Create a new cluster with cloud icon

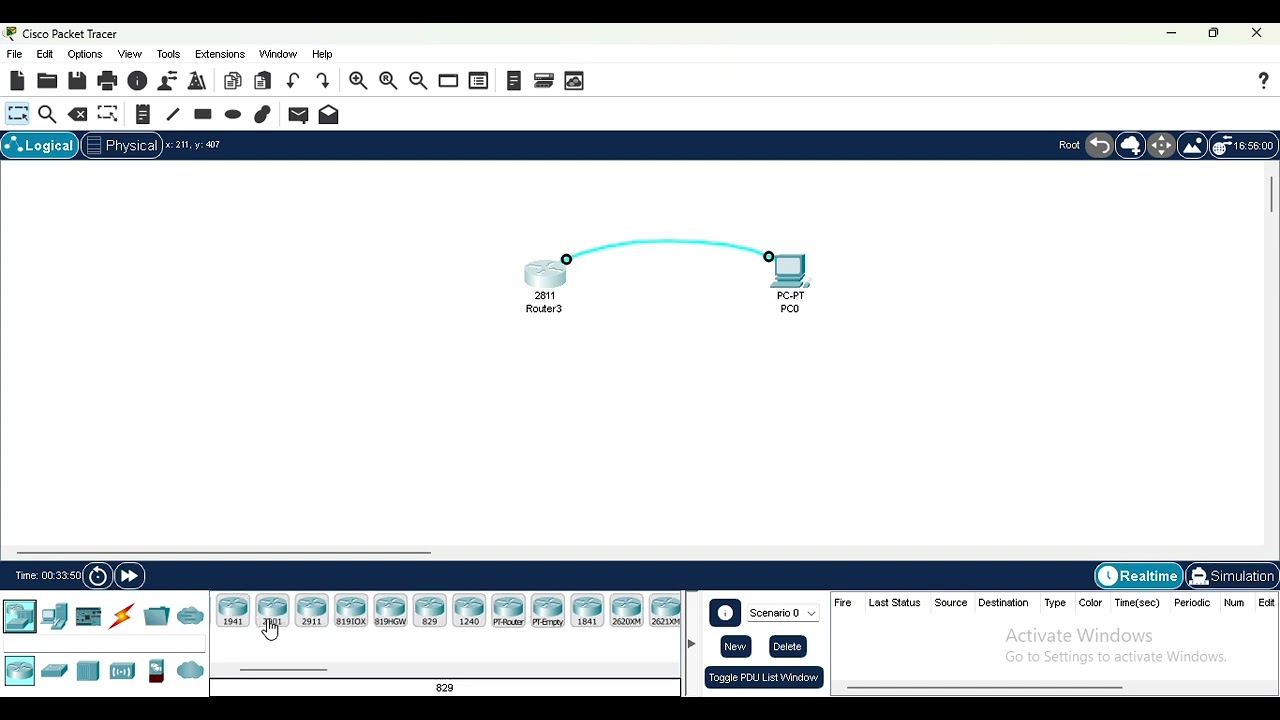point(1130,145)
